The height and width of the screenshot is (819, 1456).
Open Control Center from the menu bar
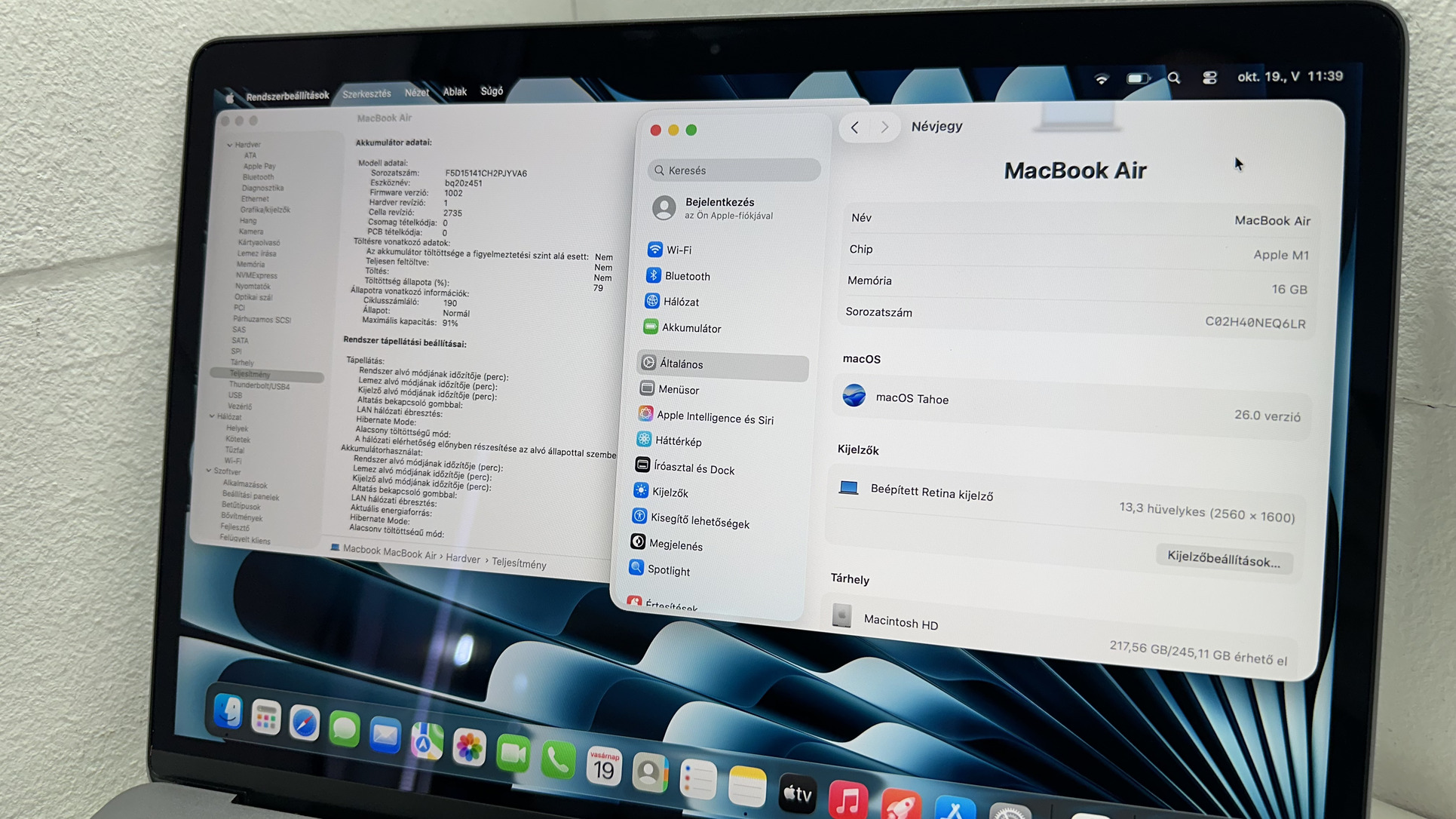pyautogui.click(x=1209, y=78)
